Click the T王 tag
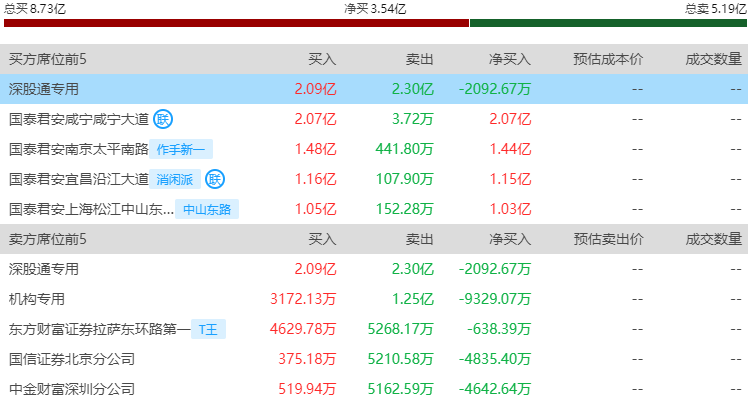The image size is (748, 396). 208,329
